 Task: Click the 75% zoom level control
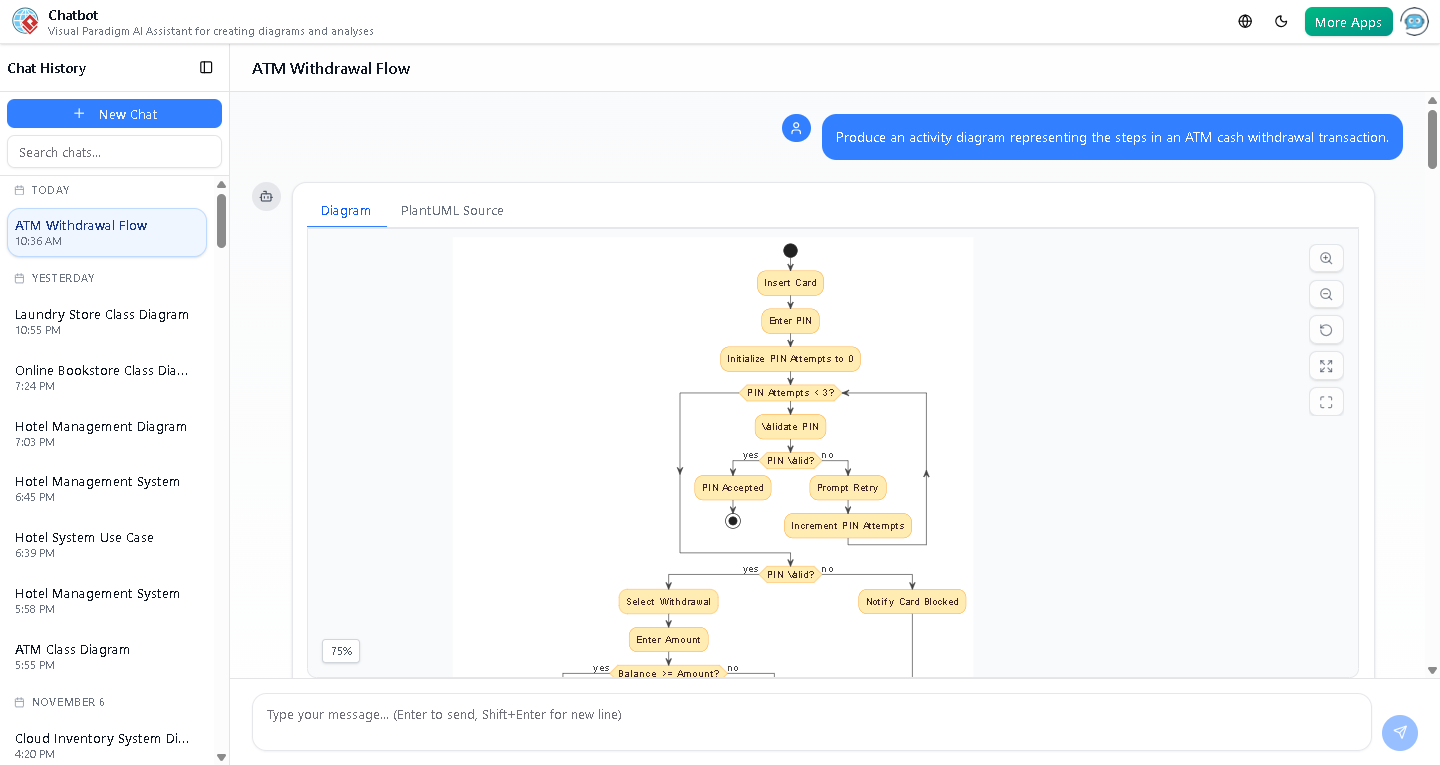click(x=340, y=651)
